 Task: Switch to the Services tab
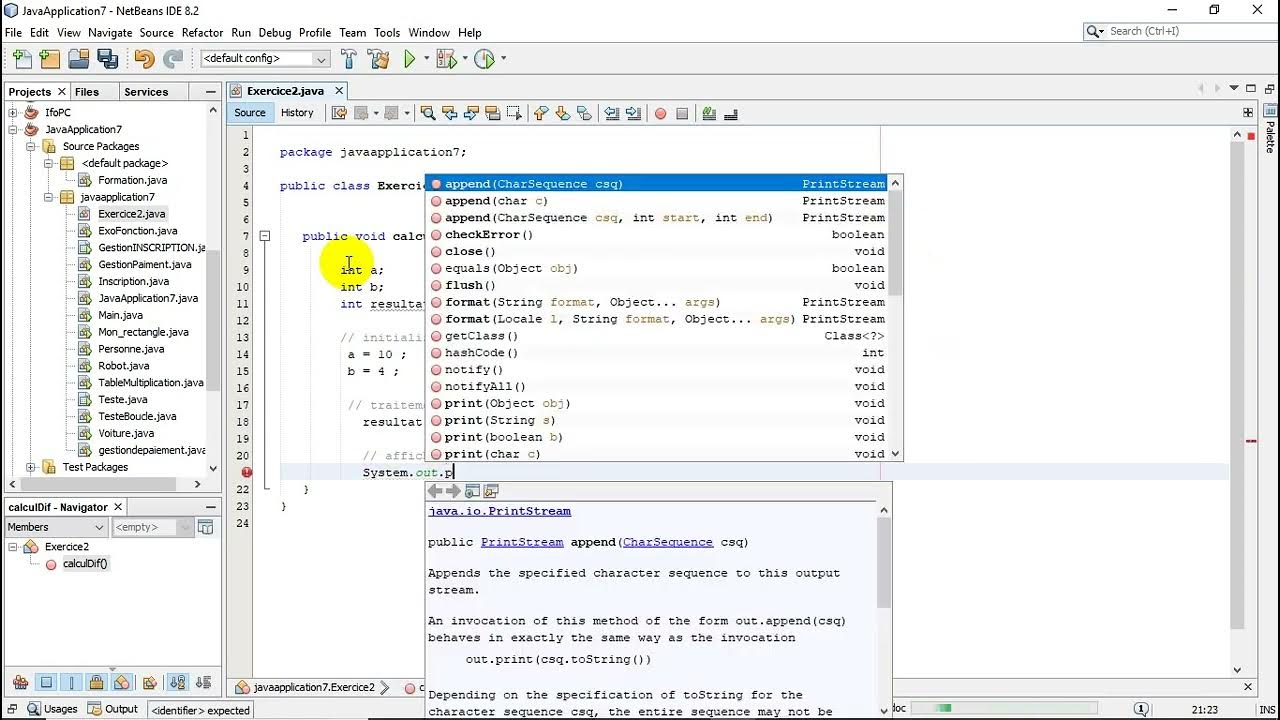click(x=146, y=92)
